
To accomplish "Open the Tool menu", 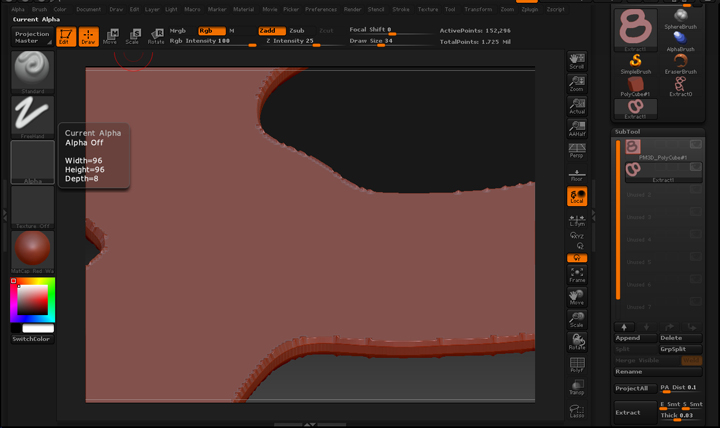I will coord(450,9).
